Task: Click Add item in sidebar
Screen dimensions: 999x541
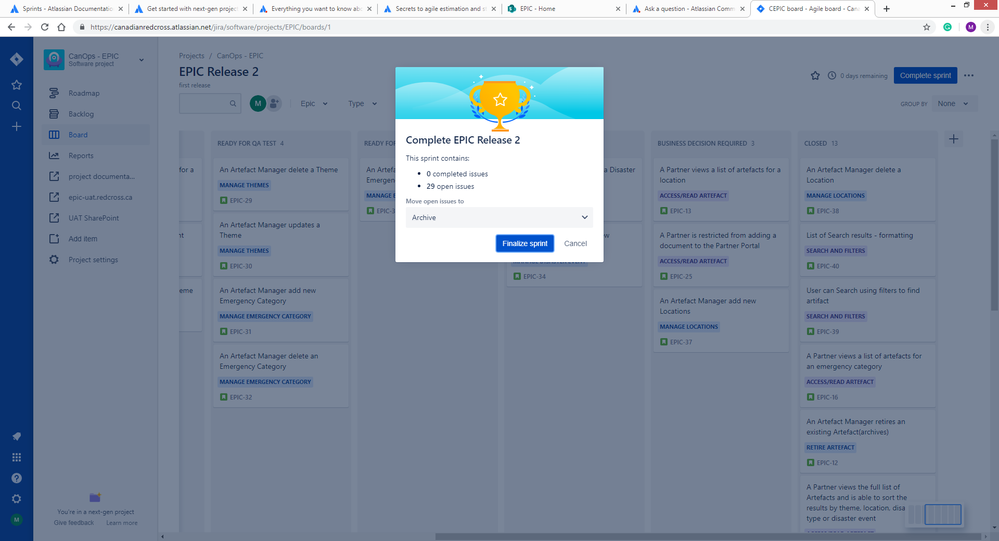Action: pos(97,239)
